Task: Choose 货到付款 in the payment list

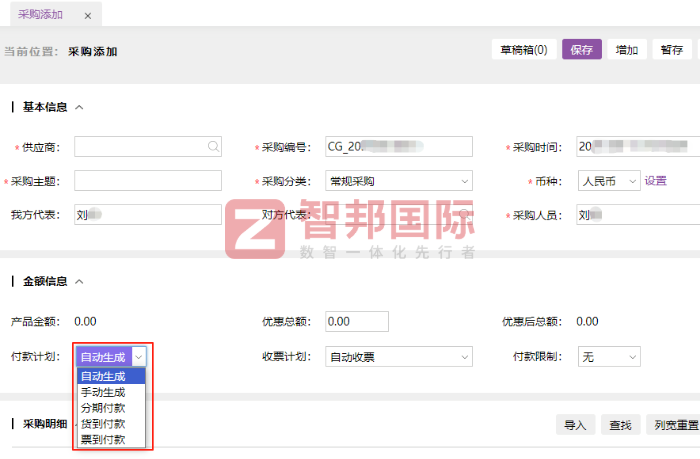Action: tap(103, 423)
